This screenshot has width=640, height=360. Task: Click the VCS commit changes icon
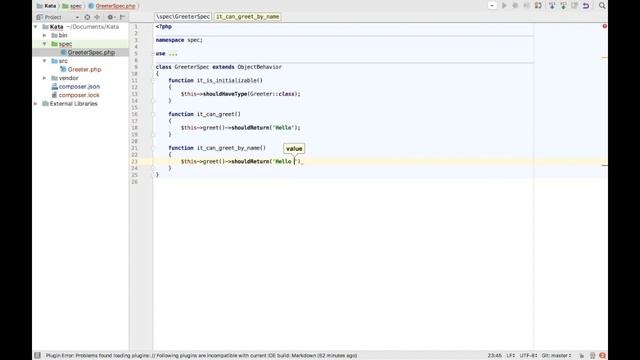click(x=563, y=6)
